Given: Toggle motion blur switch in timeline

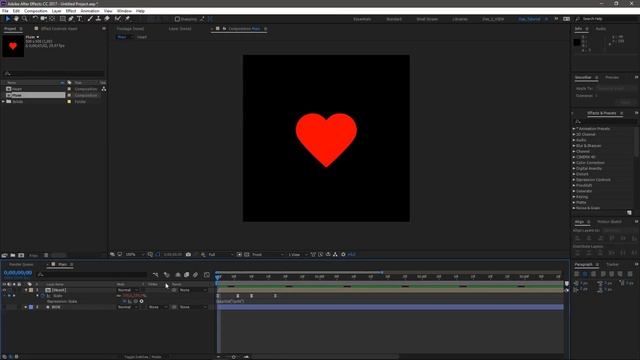Looking at the screenshot, I should click(196, 275).
